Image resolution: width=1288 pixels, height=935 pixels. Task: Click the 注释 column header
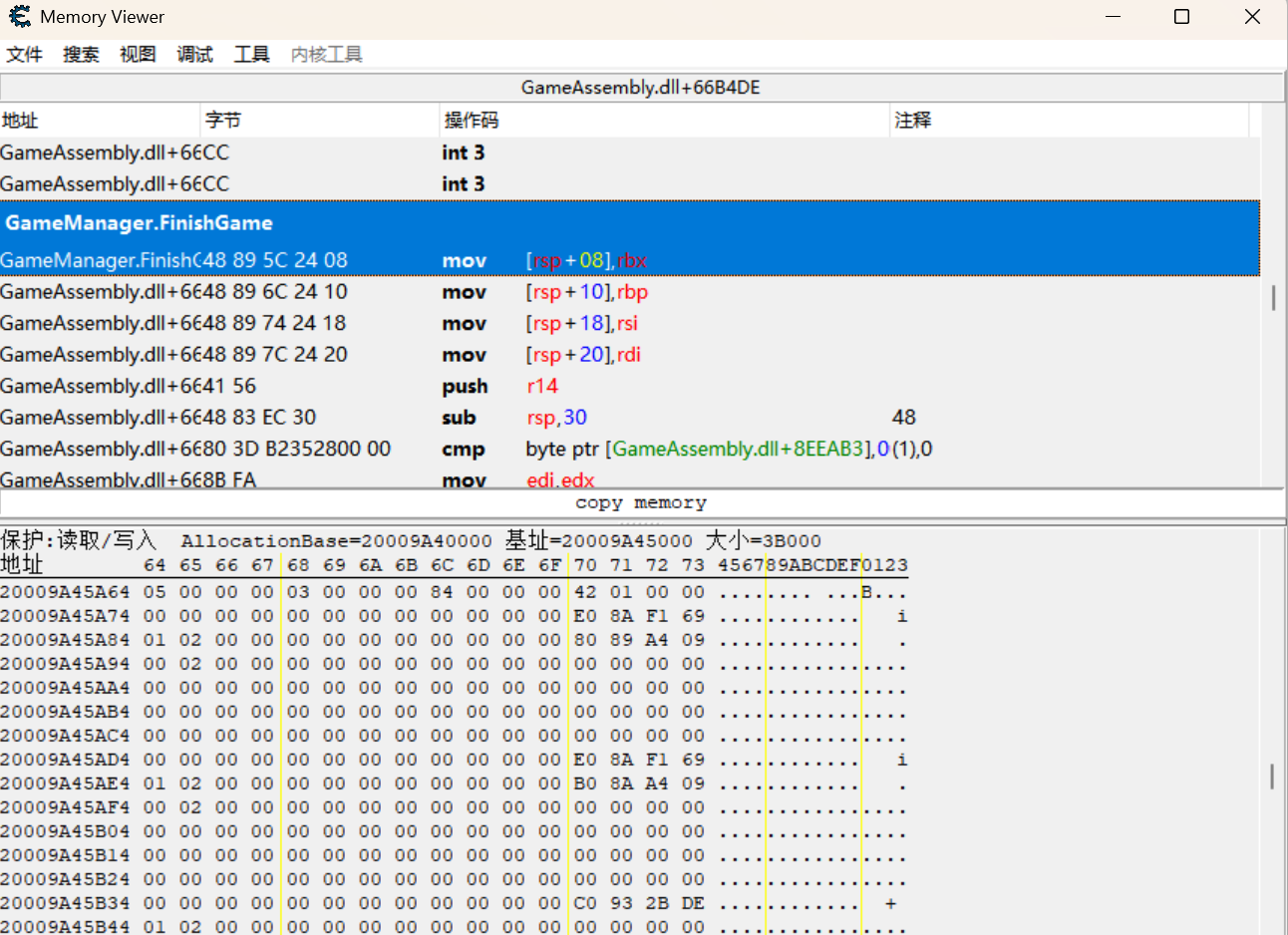pyautogui.click(x=1070, y=120)
